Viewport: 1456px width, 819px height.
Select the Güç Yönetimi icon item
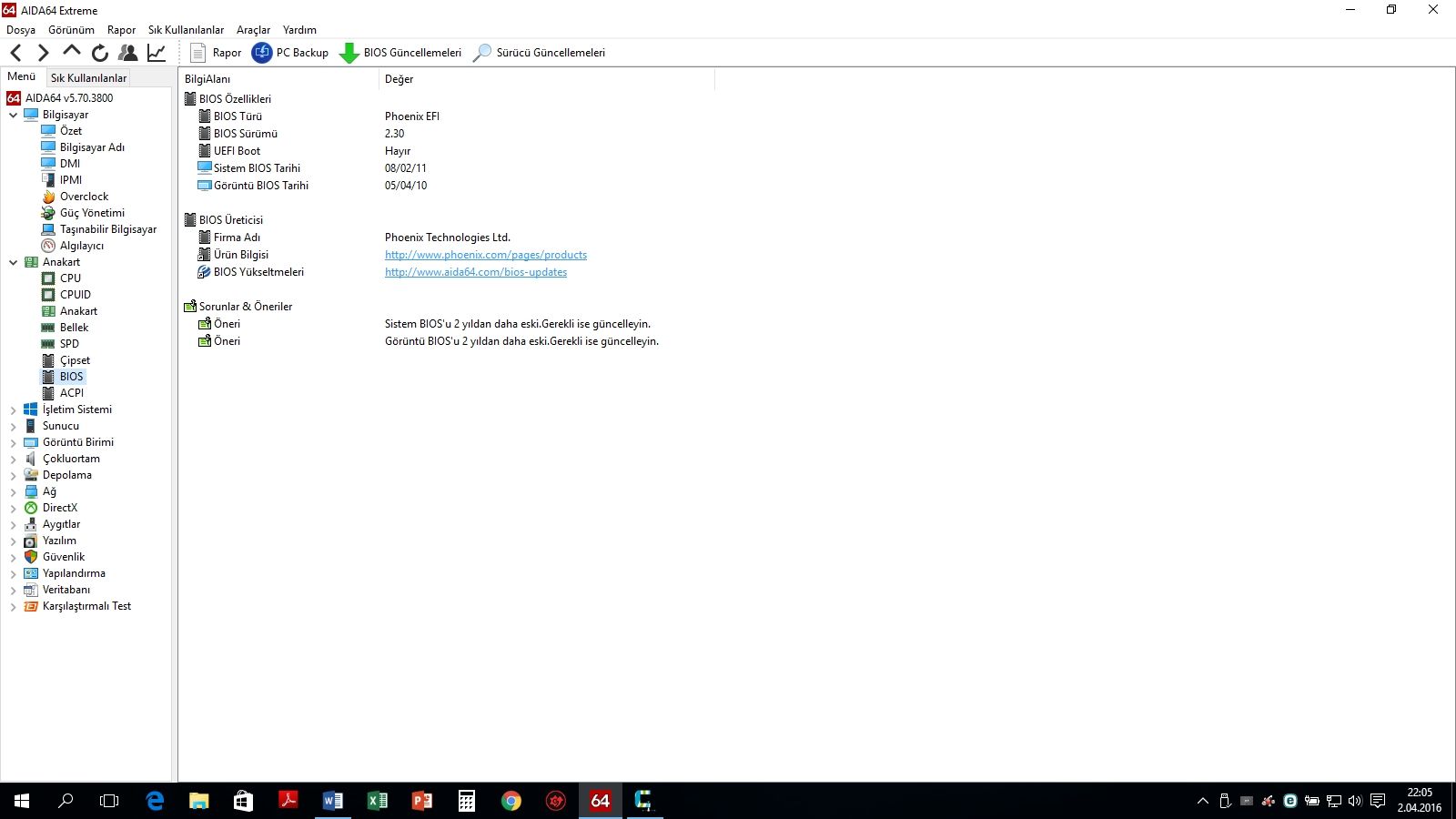[x=48, y=213]
